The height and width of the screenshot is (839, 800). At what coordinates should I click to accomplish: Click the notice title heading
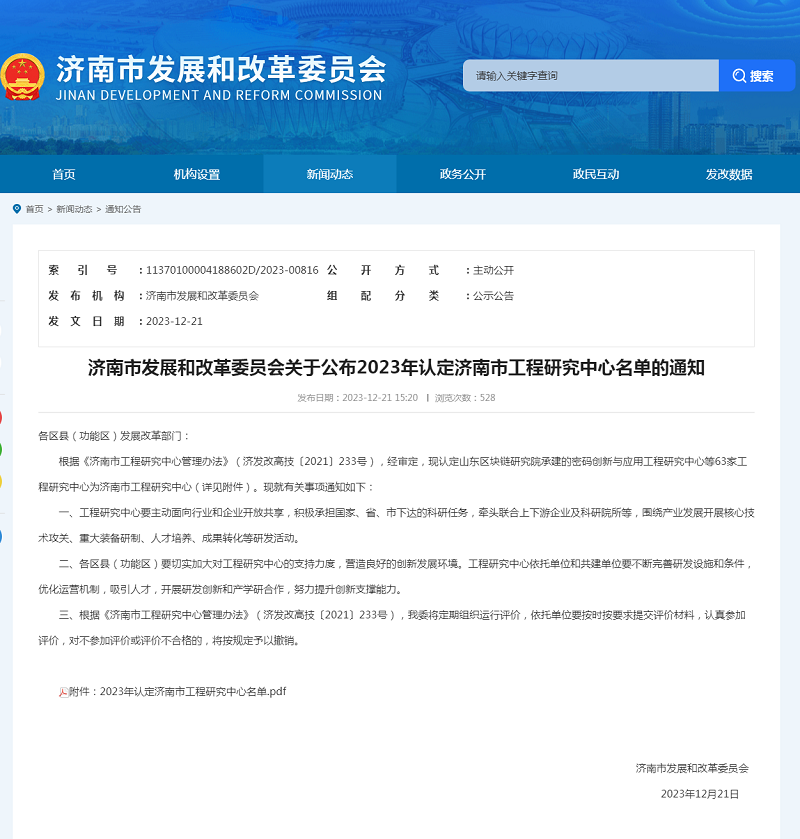pyautogui.click(x=396, y=368)
